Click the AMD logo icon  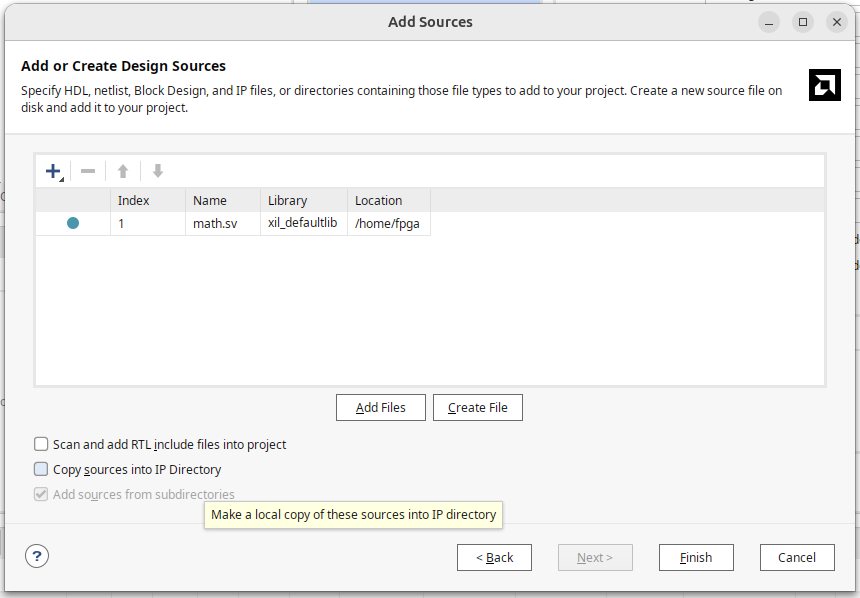click(x=824, y=85)
